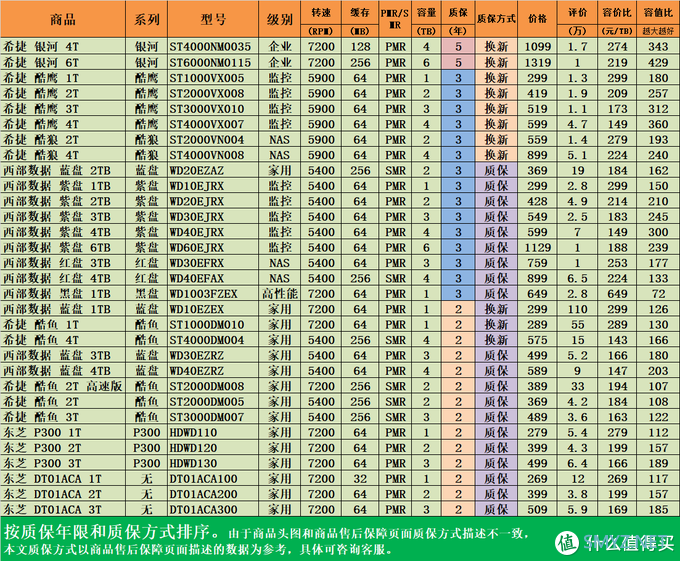Image resolution: width=680 pixels, height=561 pixels.
Task: Click the 容值比 header cell
Action: [x=658, y=19]
